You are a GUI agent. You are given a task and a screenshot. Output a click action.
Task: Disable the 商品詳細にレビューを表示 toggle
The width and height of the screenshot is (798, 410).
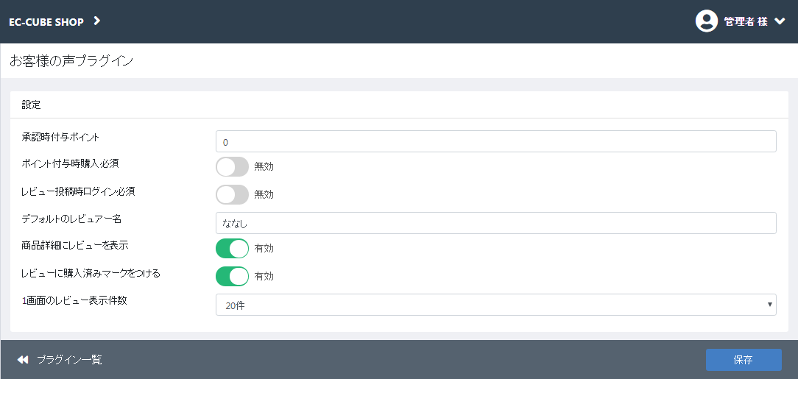(x=232, y=248)
